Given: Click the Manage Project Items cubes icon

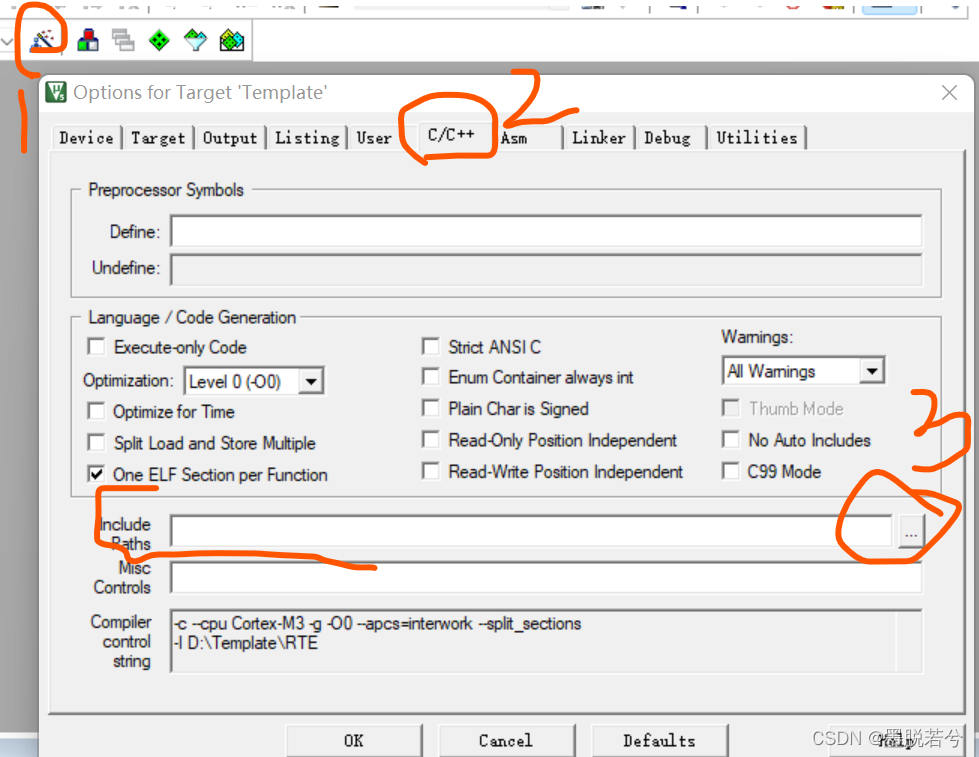Looking at the screenshot, I should pyautogui.click(x=88, y=41).
